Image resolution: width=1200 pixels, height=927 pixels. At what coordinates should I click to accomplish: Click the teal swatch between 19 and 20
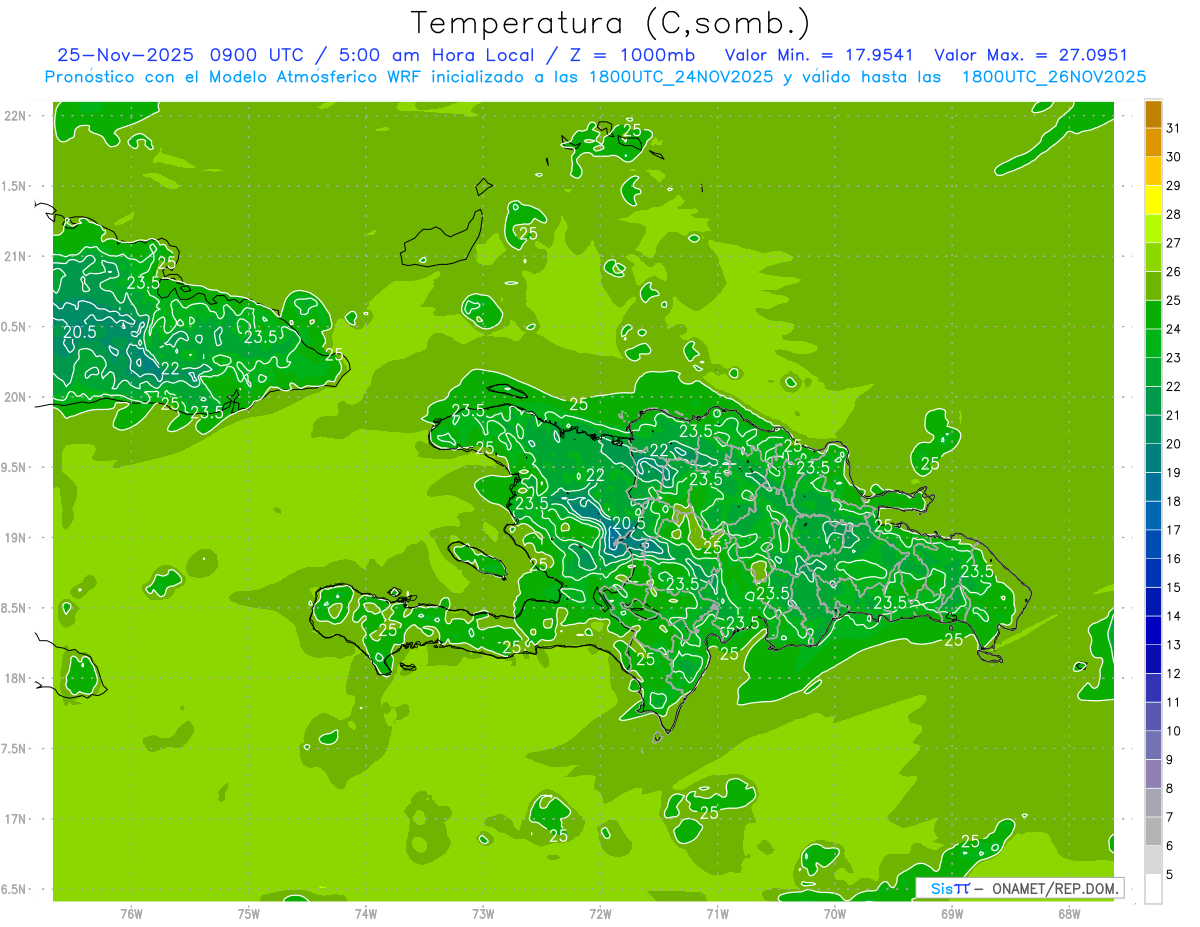1153,458
